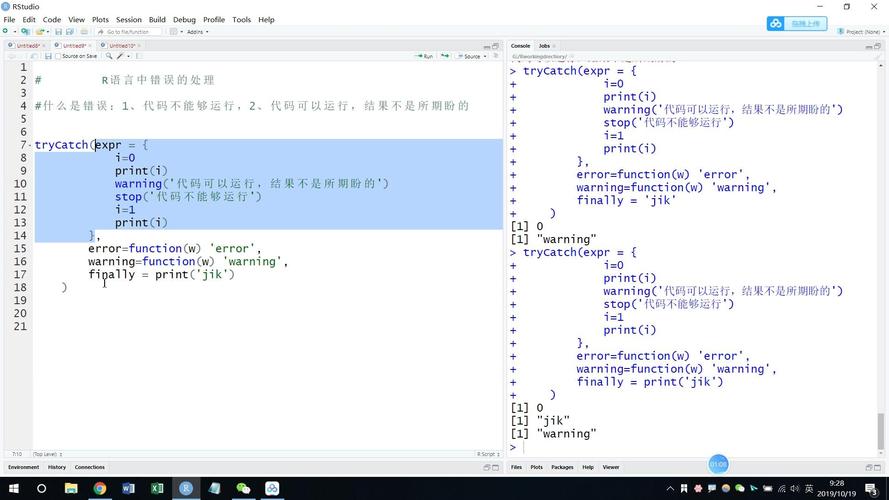
Task: Maximize the Console pane
Action: coord(877,46)
